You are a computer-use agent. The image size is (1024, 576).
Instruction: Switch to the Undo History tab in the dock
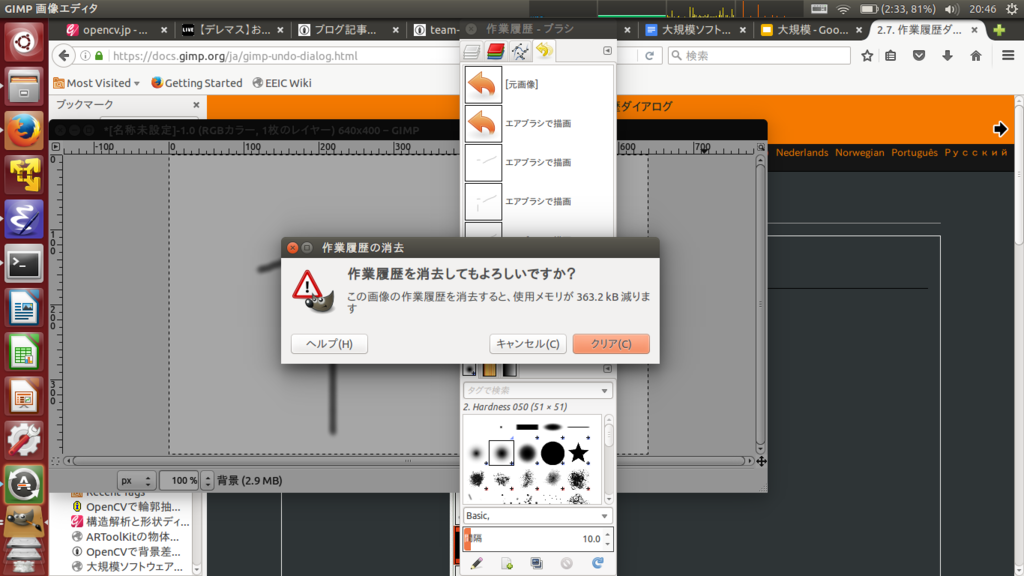[544, 50]
